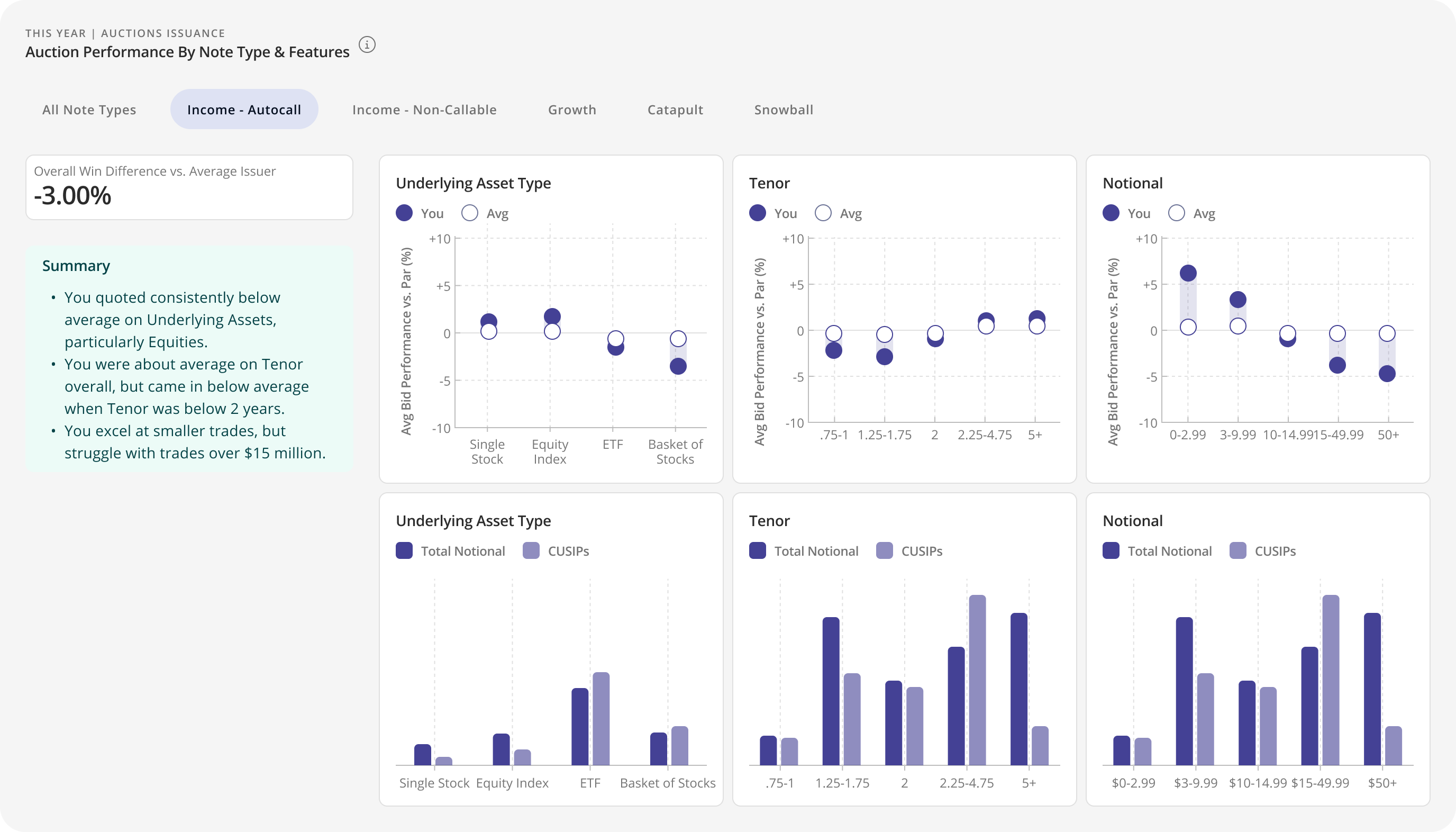Screen dimensions: 1456x832
Task: Switch to the Growth tab
Action: coord(572,110)
